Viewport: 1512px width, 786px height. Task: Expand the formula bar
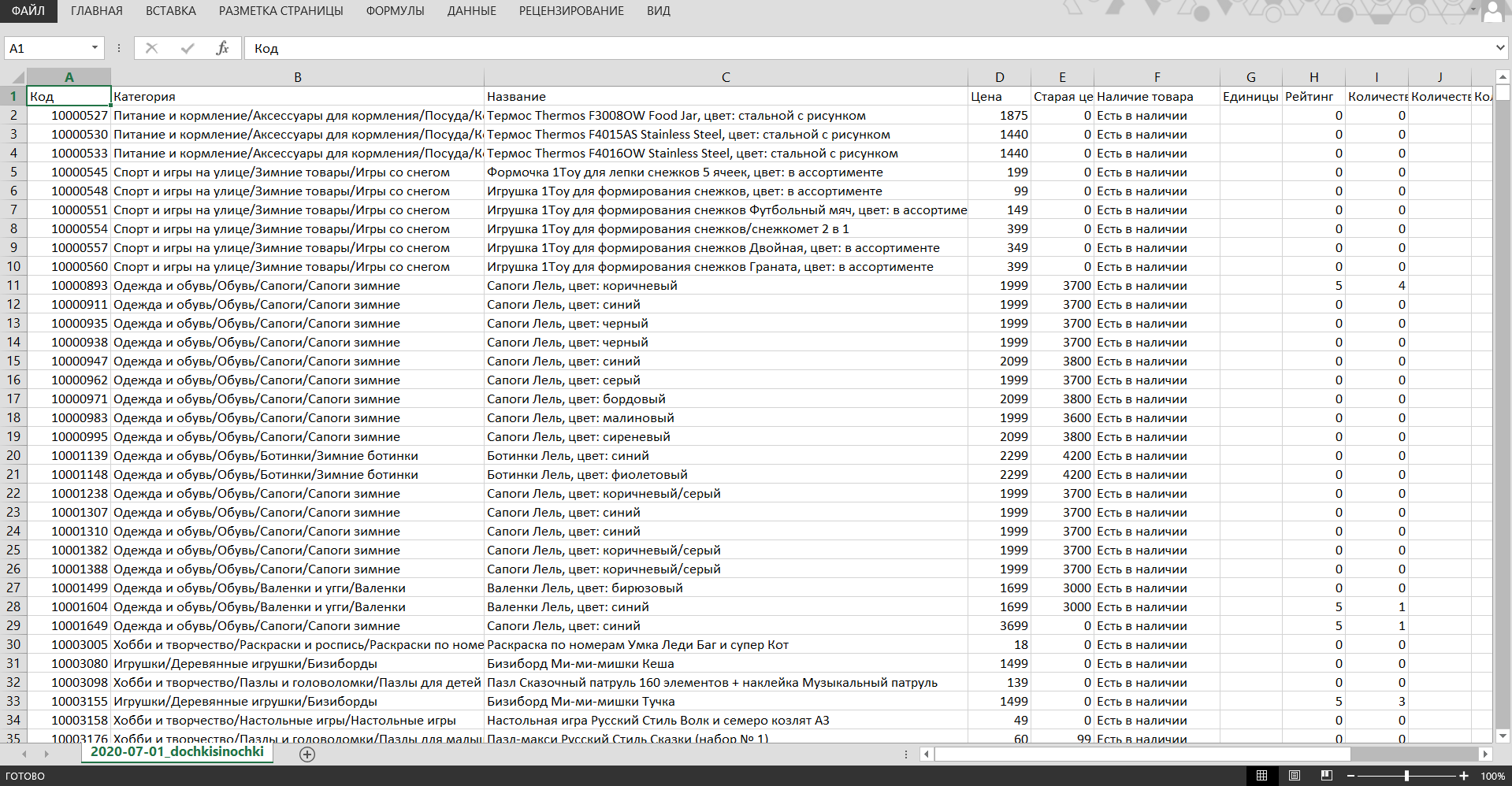pyautogui.click(x=1500, y=48)
